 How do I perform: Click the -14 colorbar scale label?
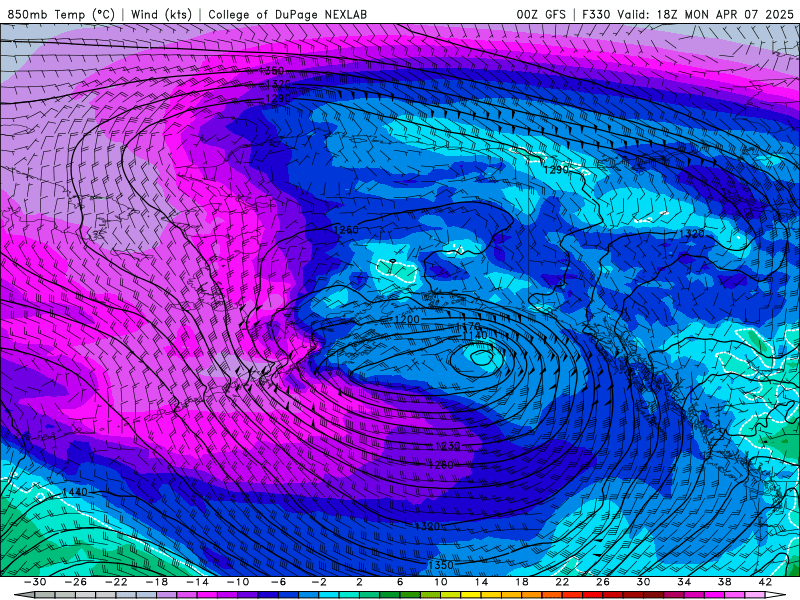pos(197,582)
